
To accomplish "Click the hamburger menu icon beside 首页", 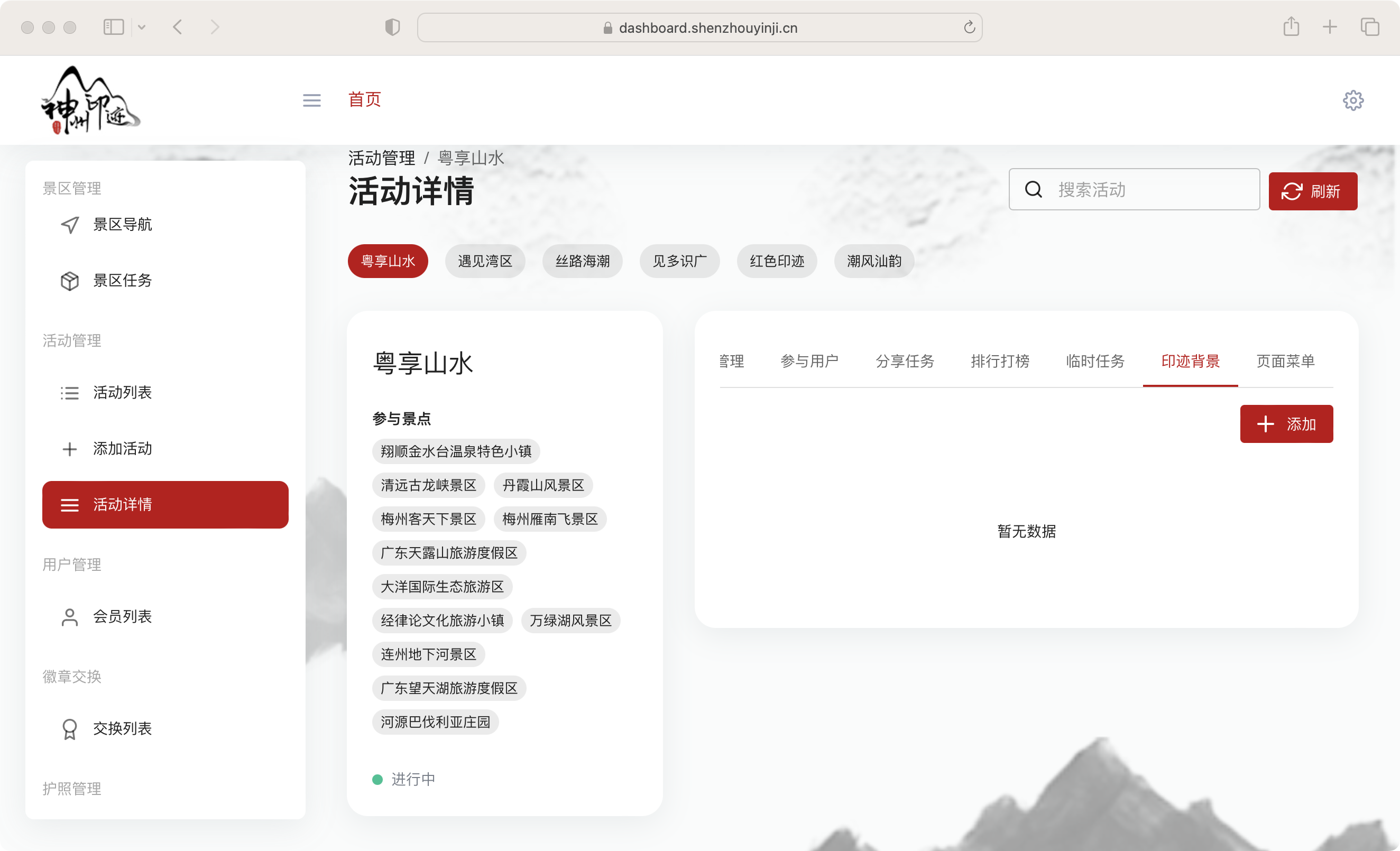I will pyautogui.click(x=311, y=100).
